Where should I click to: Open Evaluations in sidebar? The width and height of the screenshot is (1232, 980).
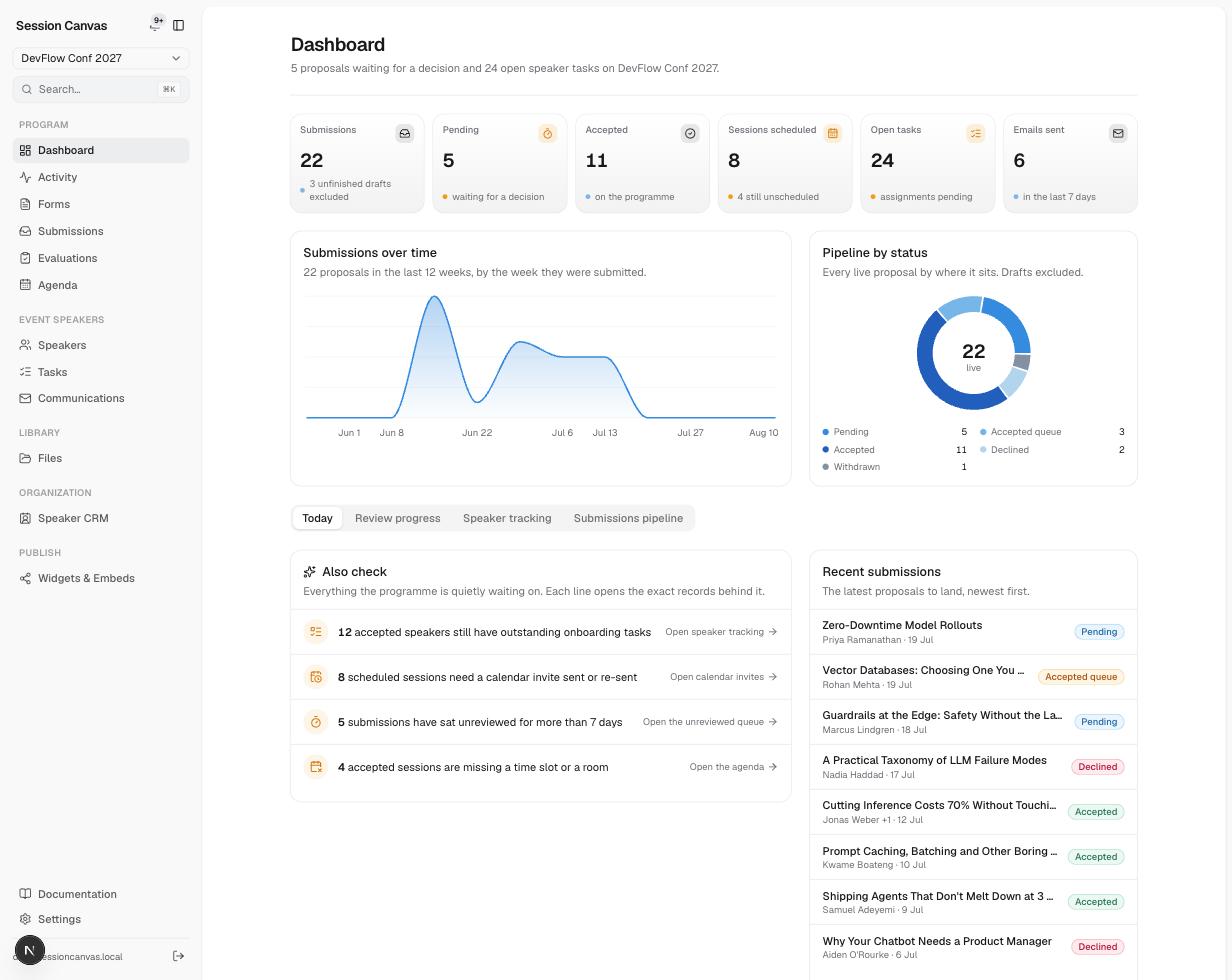tap(101, 258)
